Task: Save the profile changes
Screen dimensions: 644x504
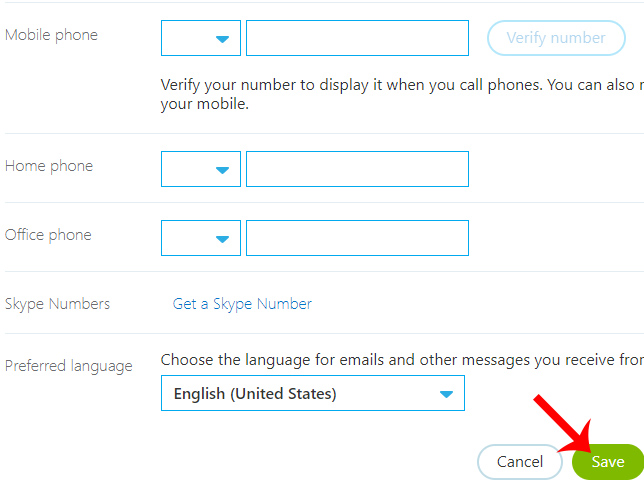Action: (x=607, y=462)
